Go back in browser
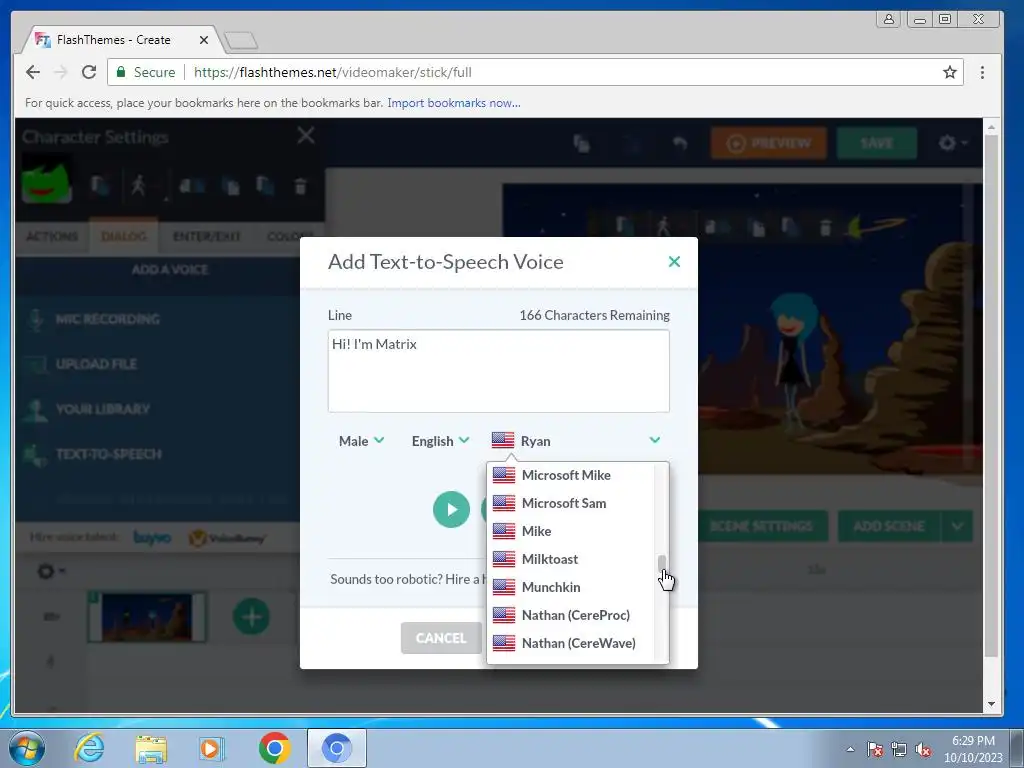1024x768 pixels. tap(33, 72)
